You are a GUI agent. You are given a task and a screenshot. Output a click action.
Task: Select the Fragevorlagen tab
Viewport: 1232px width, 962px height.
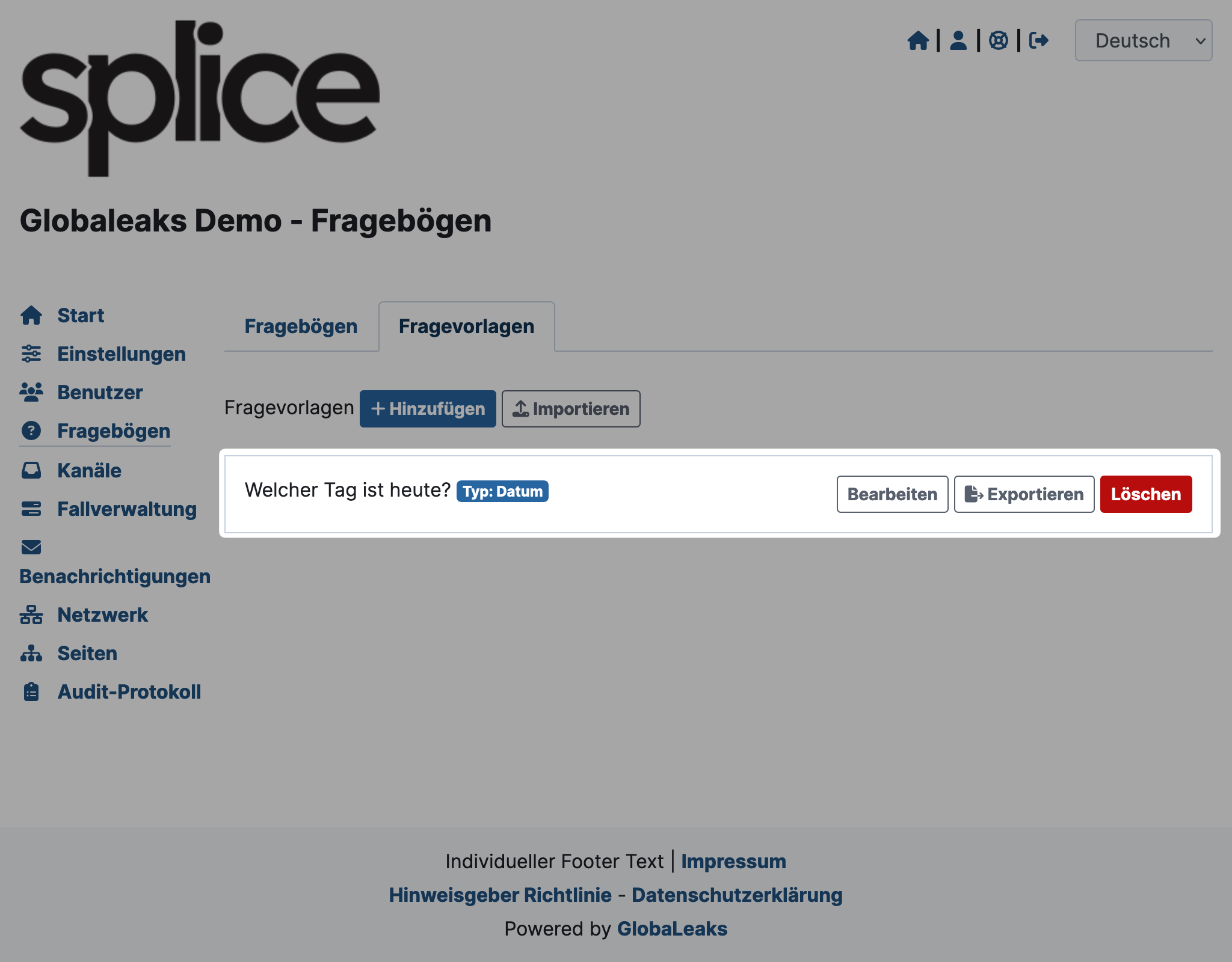[x=466, y=326]
